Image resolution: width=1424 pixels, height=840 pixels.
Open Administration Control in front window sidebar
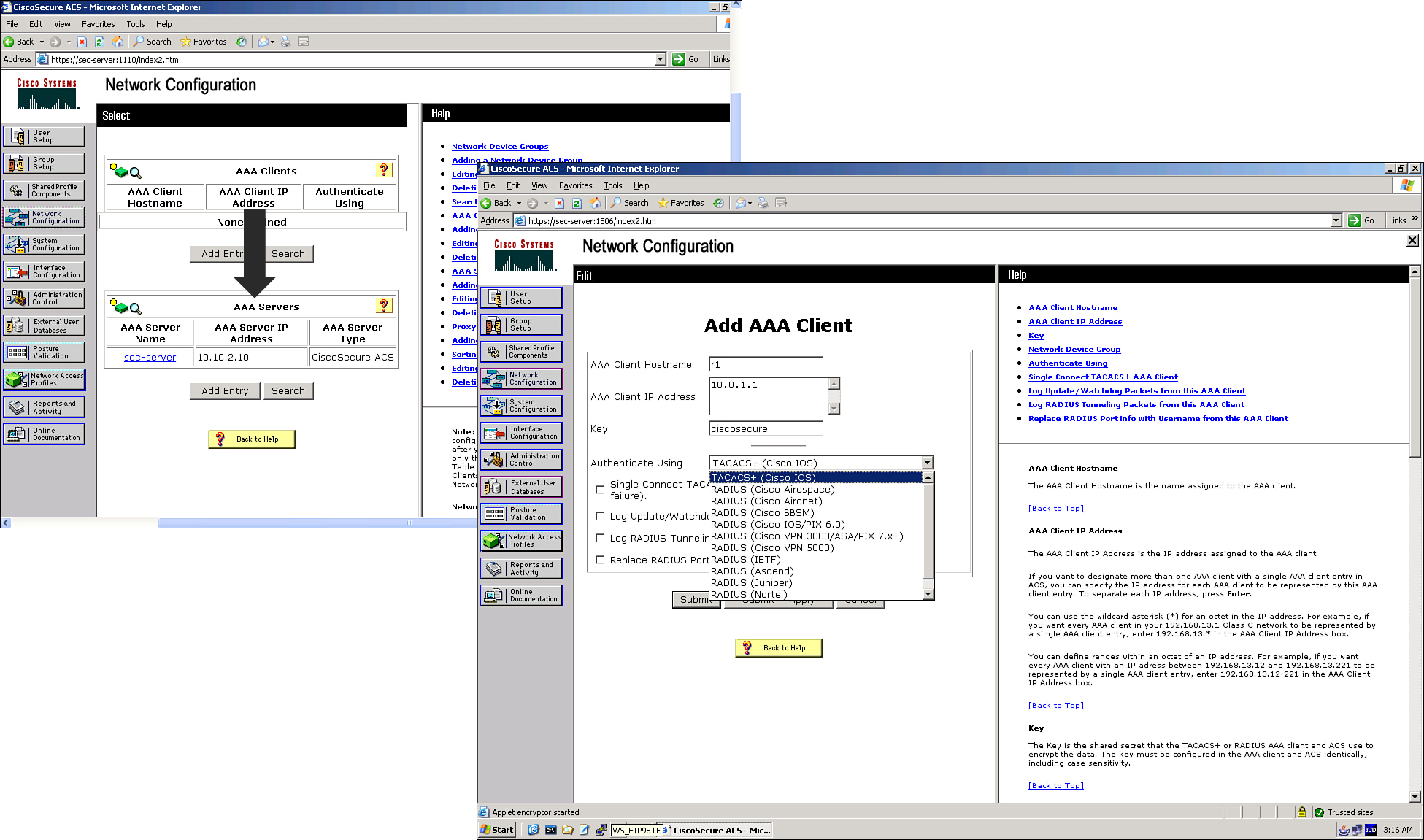coord(521,460)
